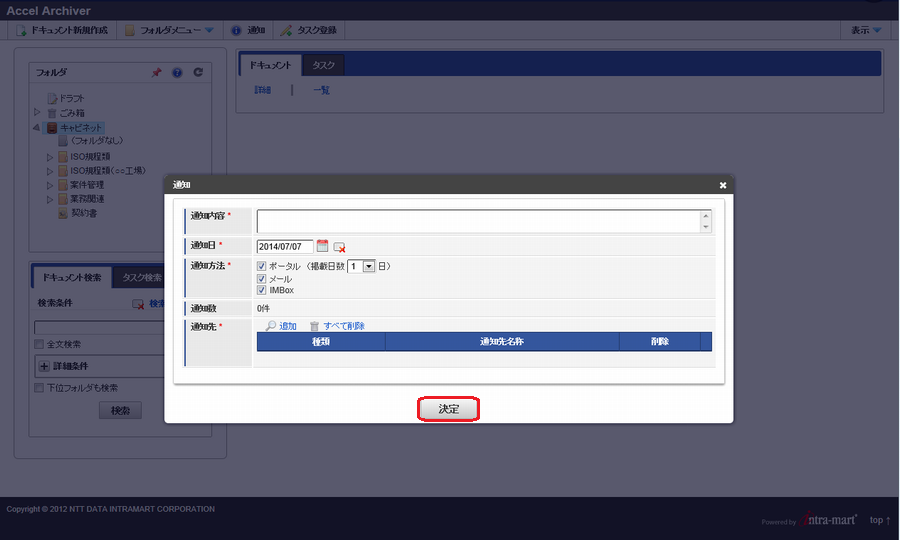
Task: Switch to the タスク検索 tab
Action: (139, 278)
